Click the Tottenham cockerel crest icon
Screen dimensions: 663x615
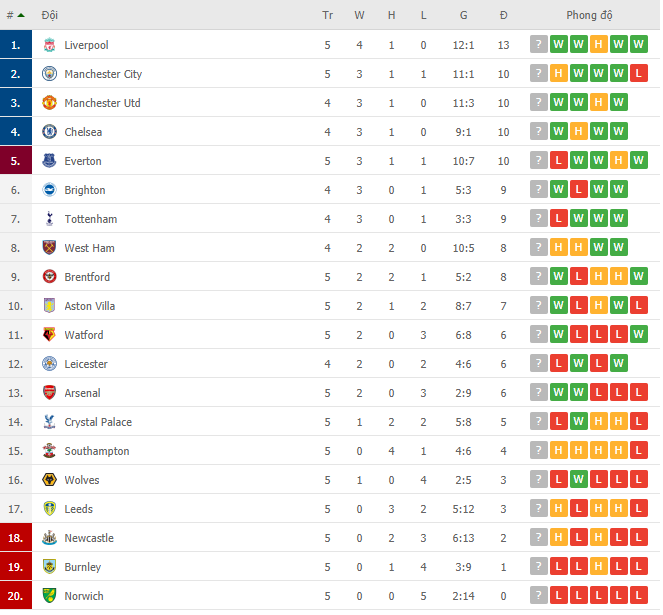(x=49, y=219)
